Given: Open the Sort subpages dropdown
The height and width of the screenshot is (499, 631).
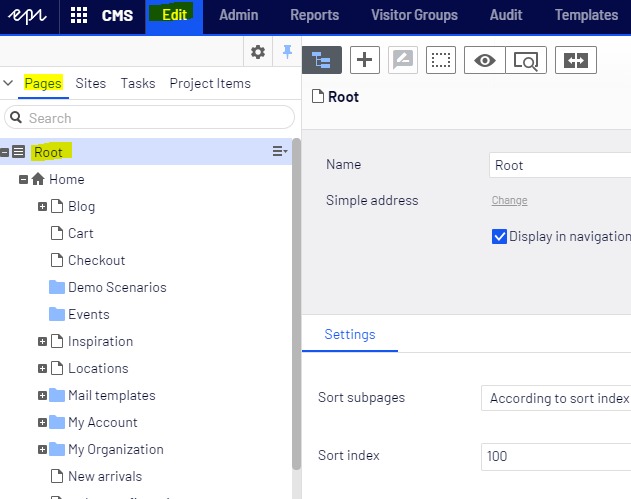Looking at the screenshot, I should (x=556, y=398).
